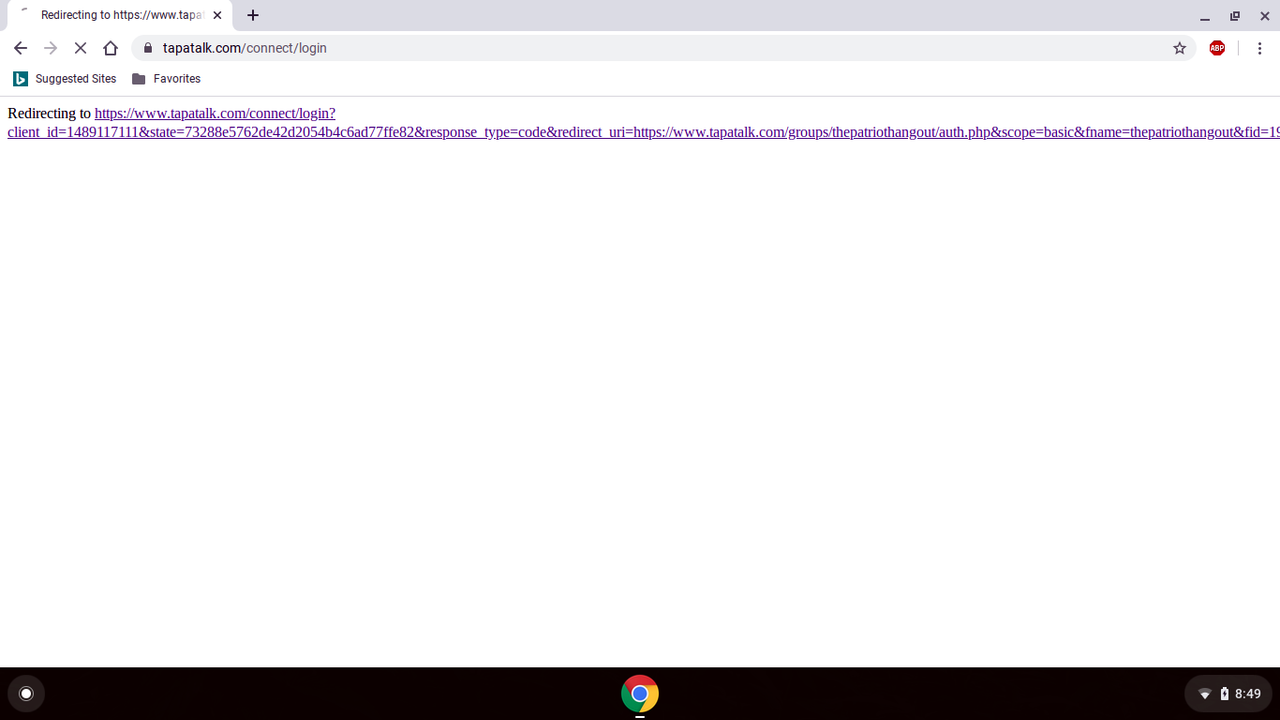
Task: View site security lock information
Action: click(x=148, y=48)
